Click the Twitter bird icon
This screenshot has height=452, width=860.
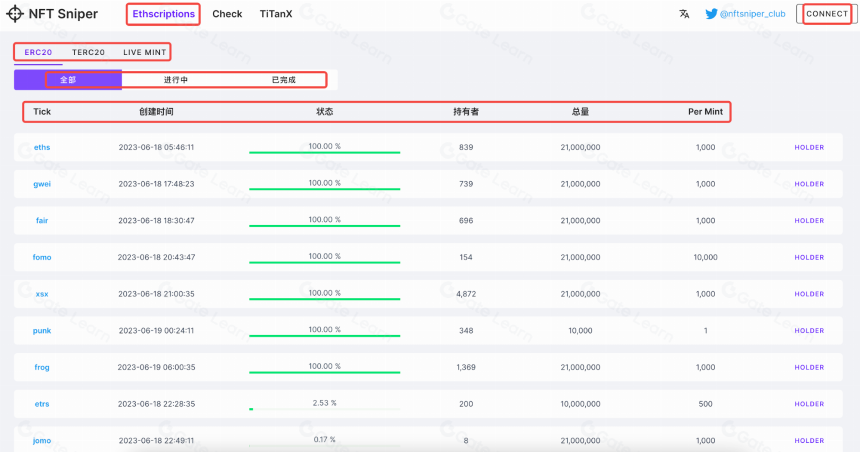click(x=711, y=14)
